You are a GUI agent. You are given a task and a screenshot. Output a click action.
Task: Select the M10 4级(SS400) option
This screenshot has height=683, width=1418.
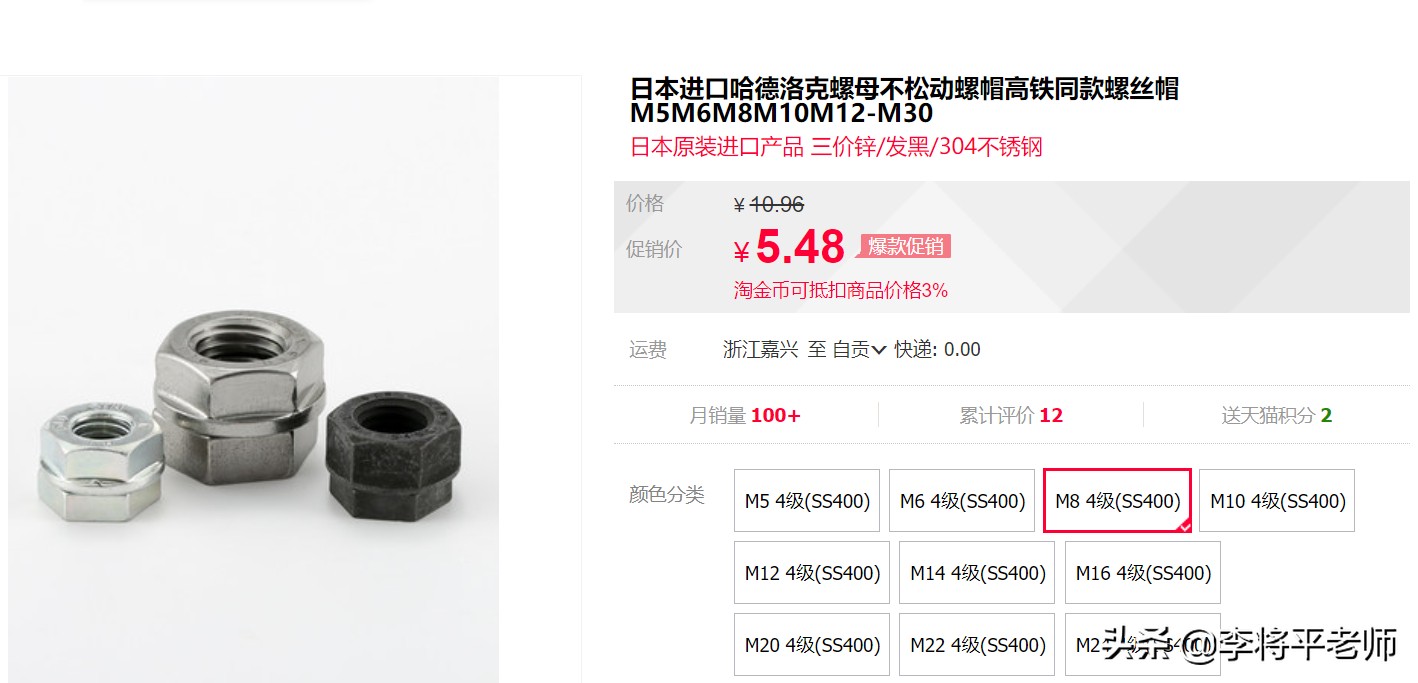coord(1277,501)
